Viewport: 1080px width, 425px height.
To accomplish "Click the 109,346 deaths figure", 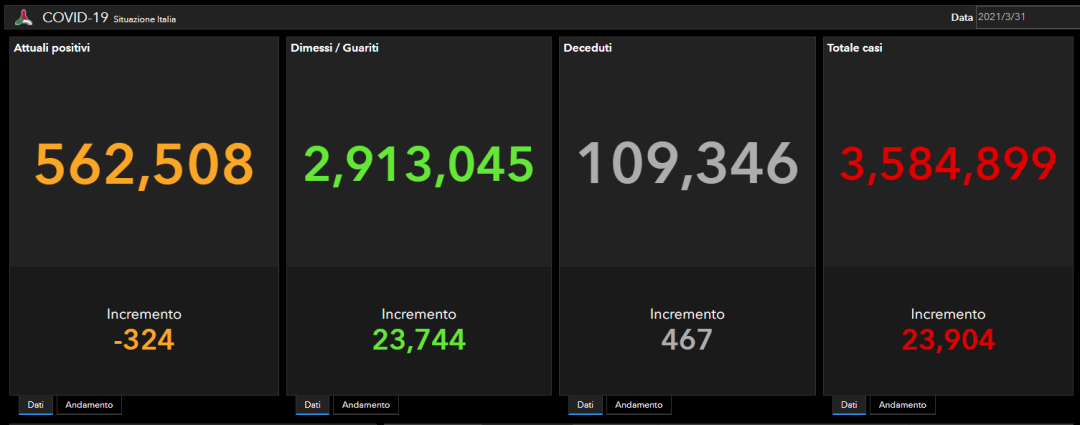I will click(x=687, y=164).
